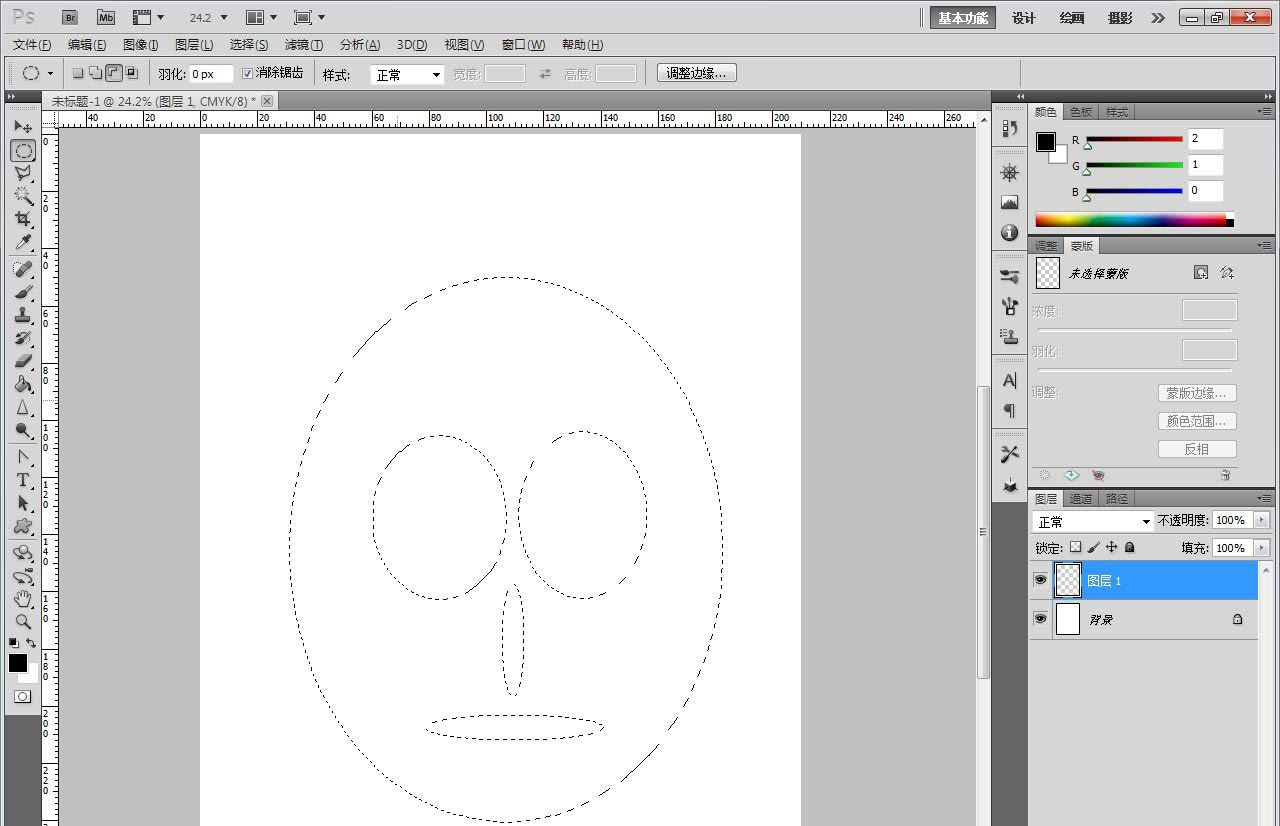Open the fill (填充) slider arrow
Screen dimensions: 1280x826
1261,547
